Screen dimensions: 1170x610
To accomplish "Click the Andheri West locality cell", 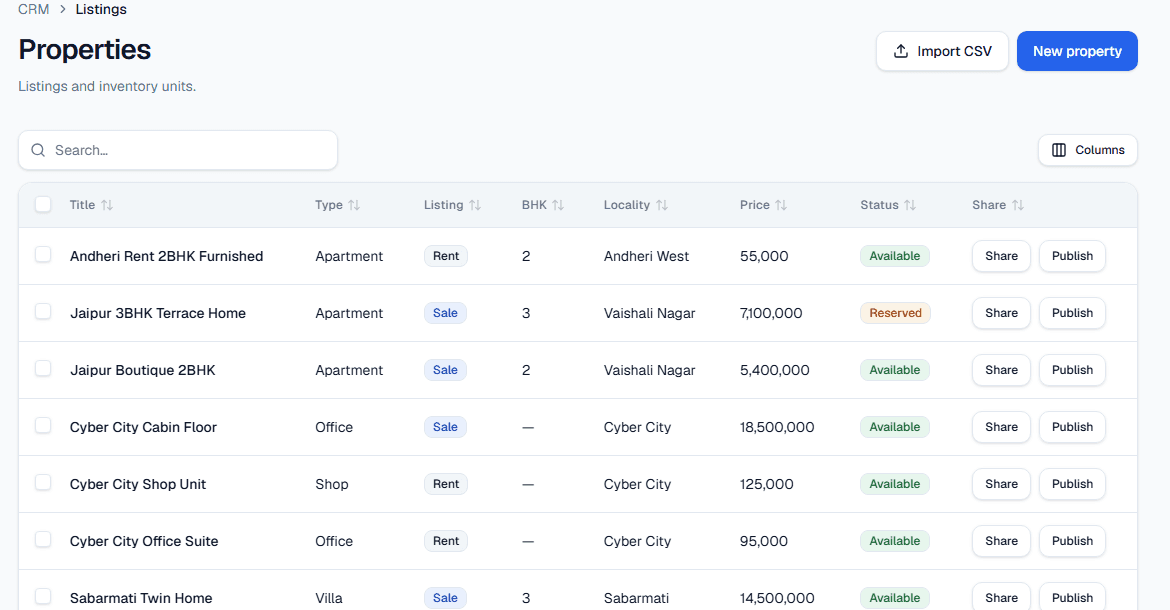I will [646, 256].
